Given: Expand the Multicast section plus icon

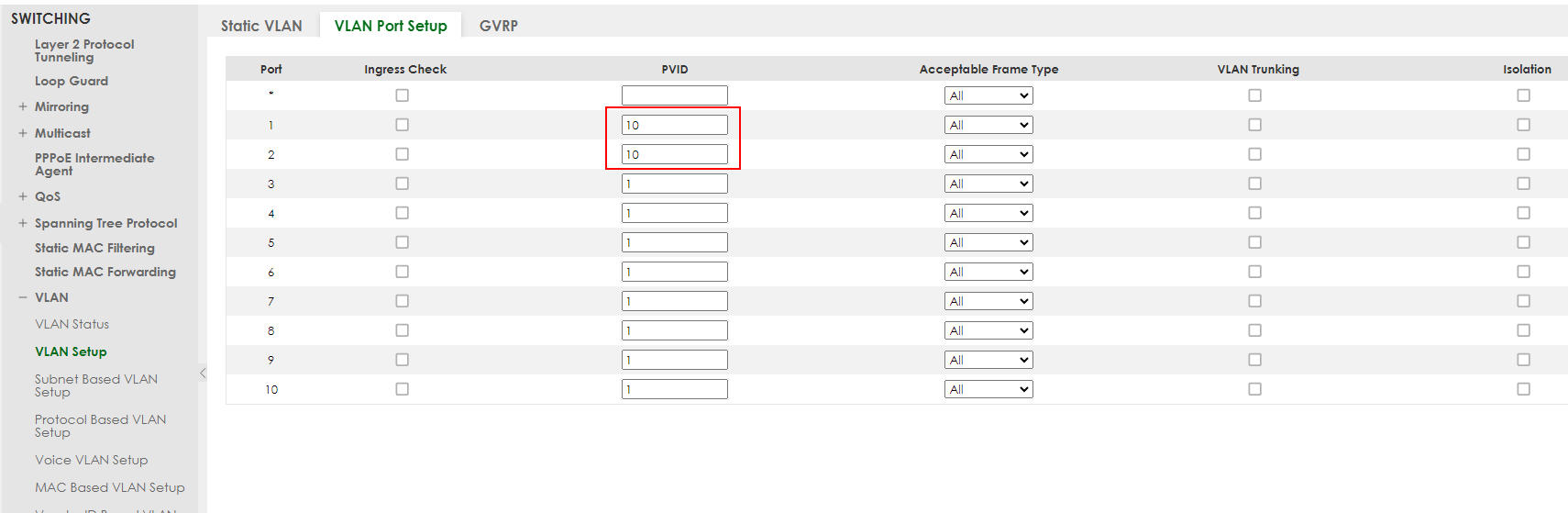Looking at the screenshot, I should 23,133.
